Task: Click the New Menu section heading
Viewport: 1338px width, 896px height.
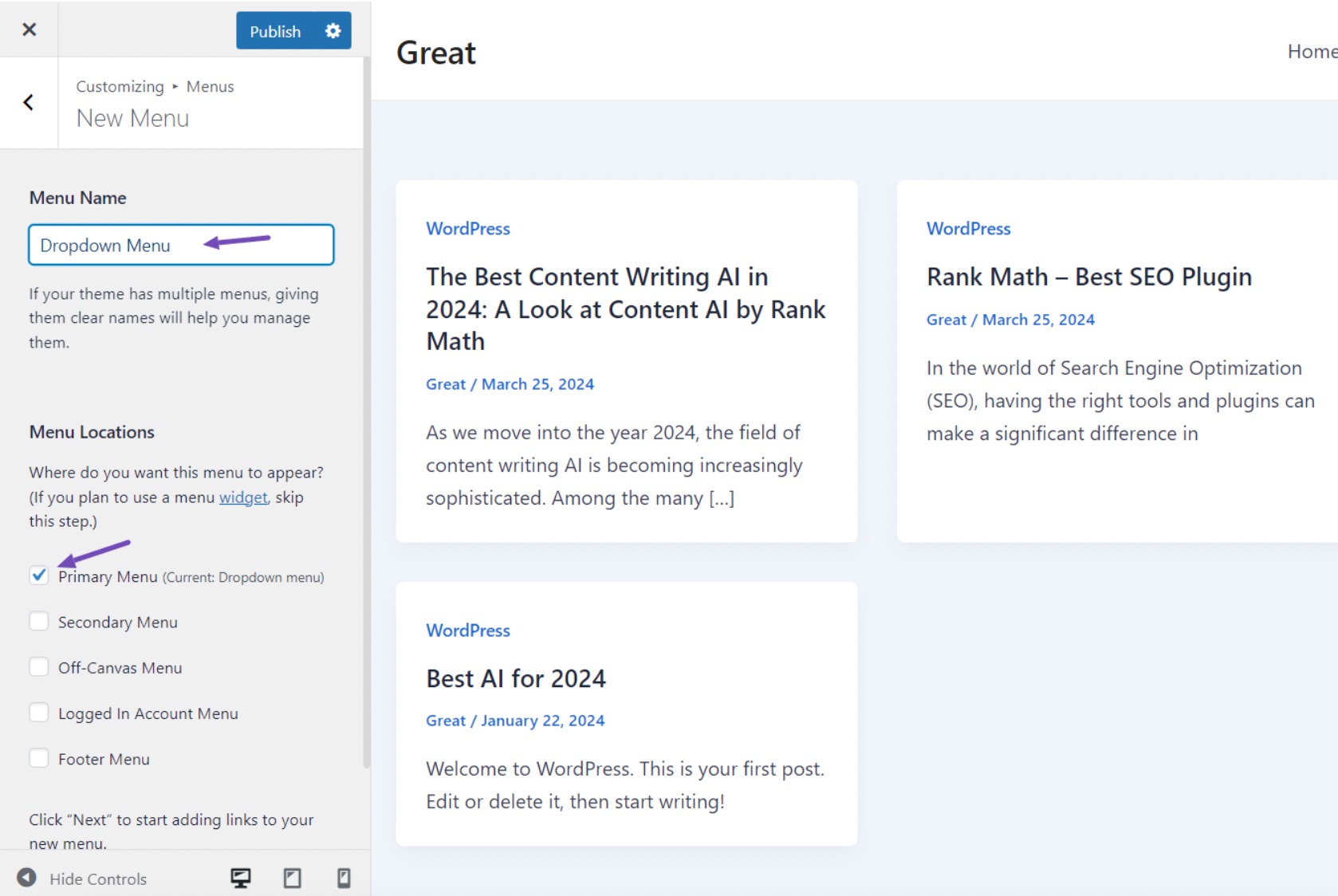Action: click(x=132, y=118)
